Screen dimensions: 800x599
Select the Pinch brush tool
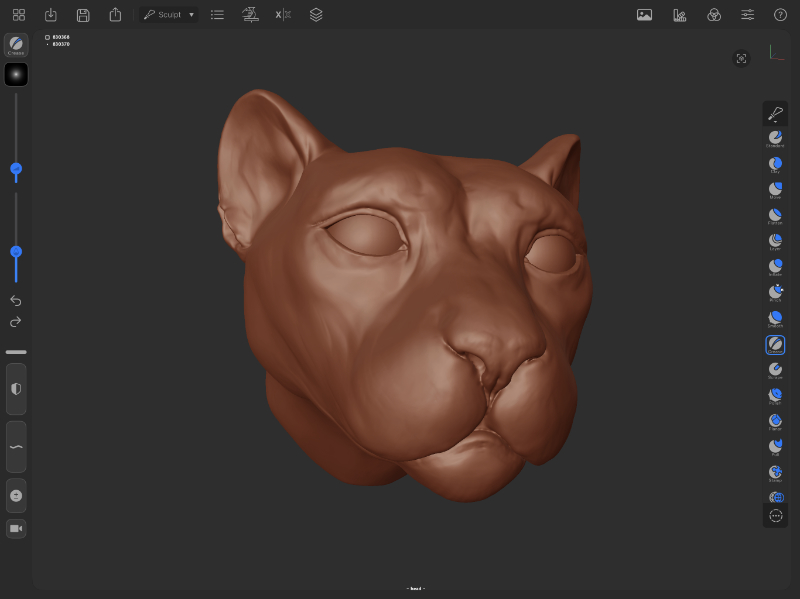pos(775,293)
